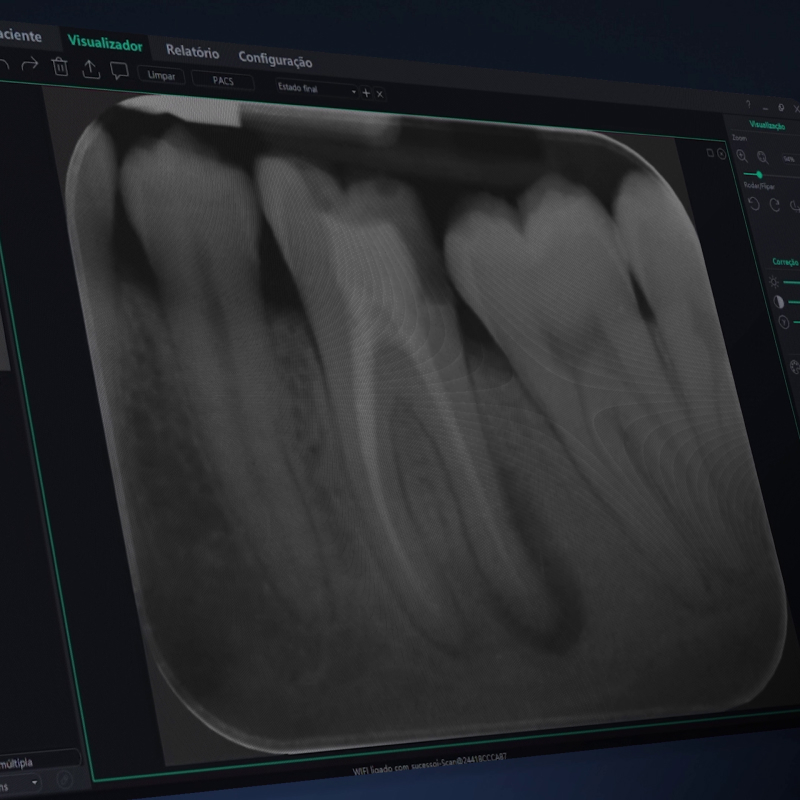
Task: Delete image with the trash icon
Action: [x=60, y=67]
